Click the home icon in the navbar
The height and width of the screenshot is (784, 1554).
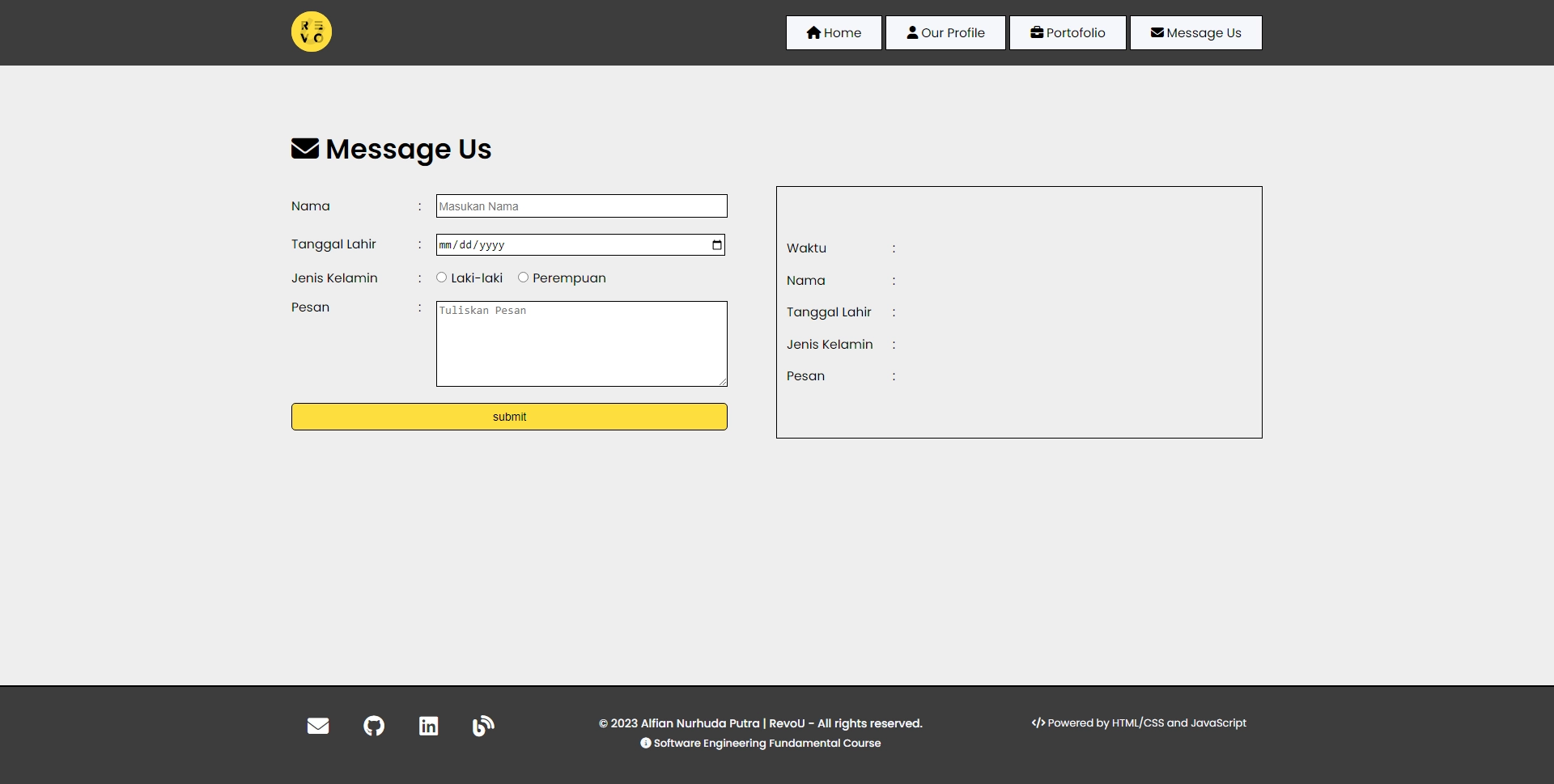[x=813, y=32]
